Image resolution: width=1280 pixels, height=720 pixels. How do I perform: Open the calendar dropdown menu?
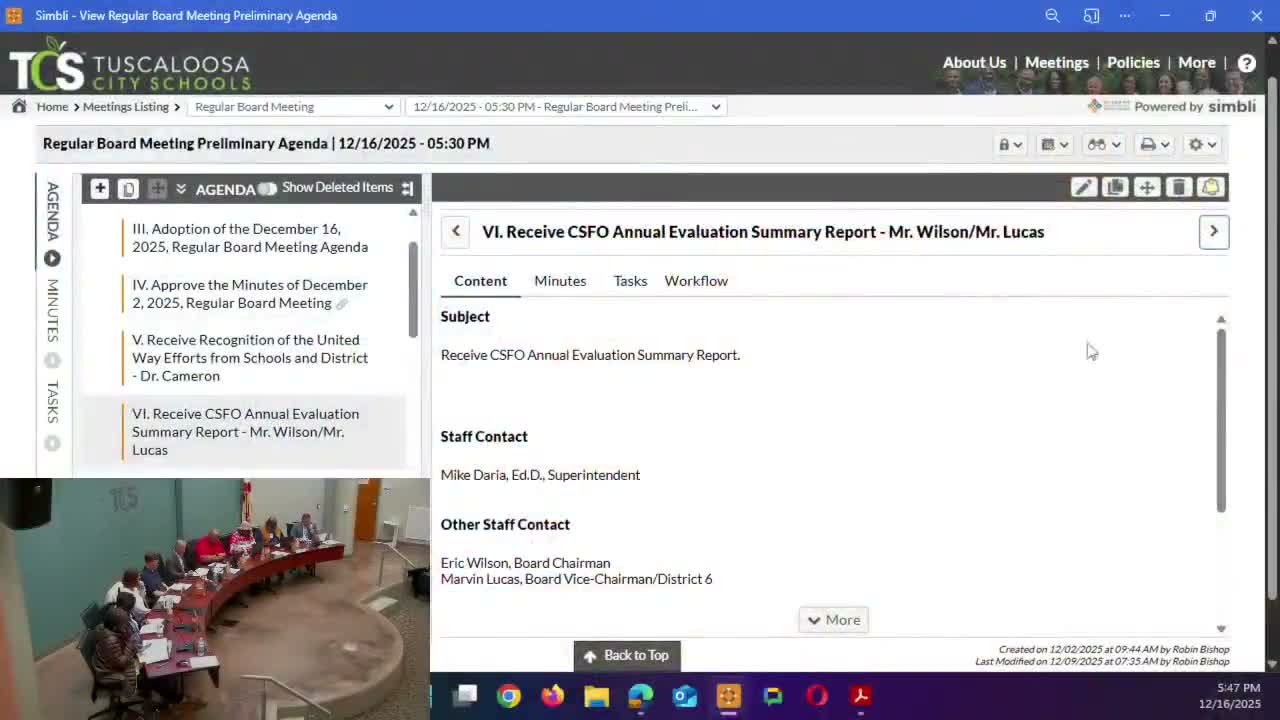pyautogui.click(x=1055, y=144)
